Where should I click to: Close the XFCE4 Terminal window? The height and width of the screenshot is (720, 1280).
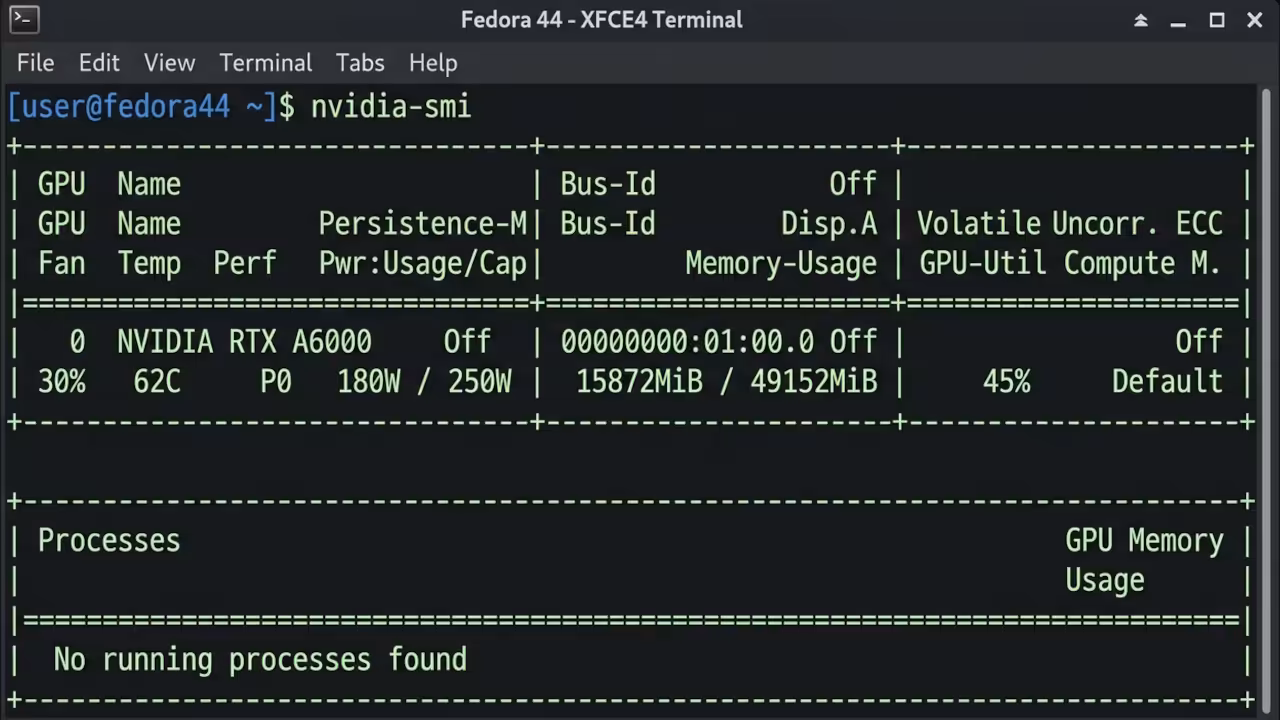point(1255,20)
